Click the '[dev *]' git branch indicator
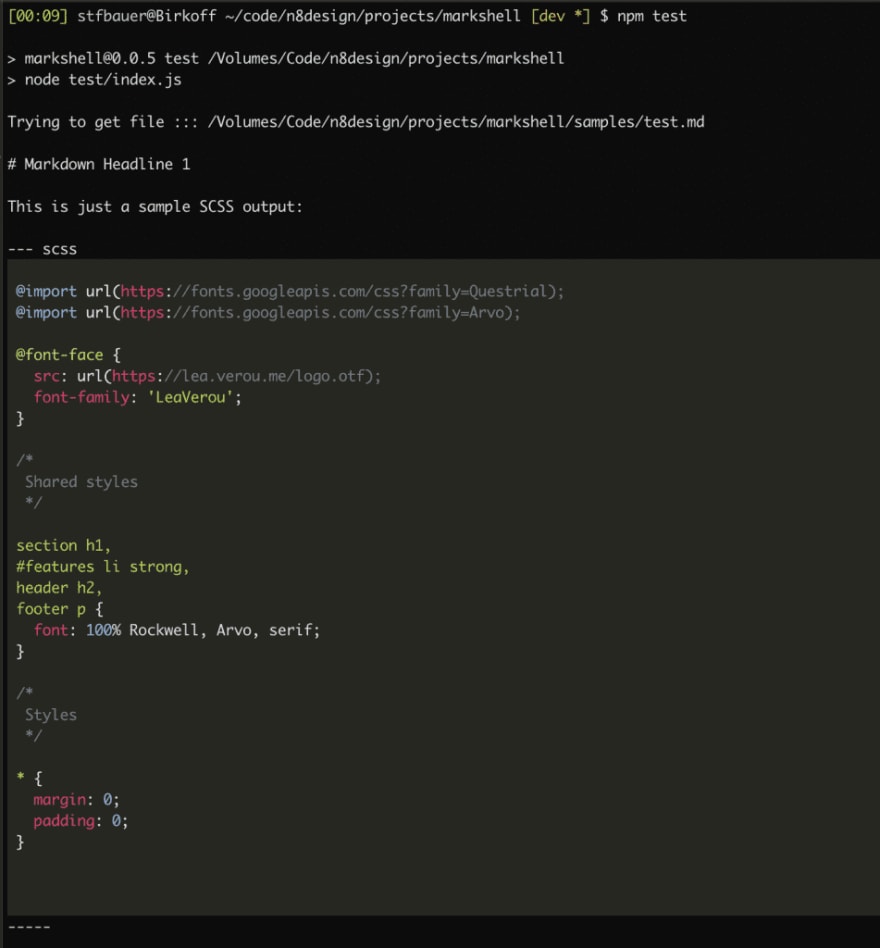The image size is (880, 948). 560,16
